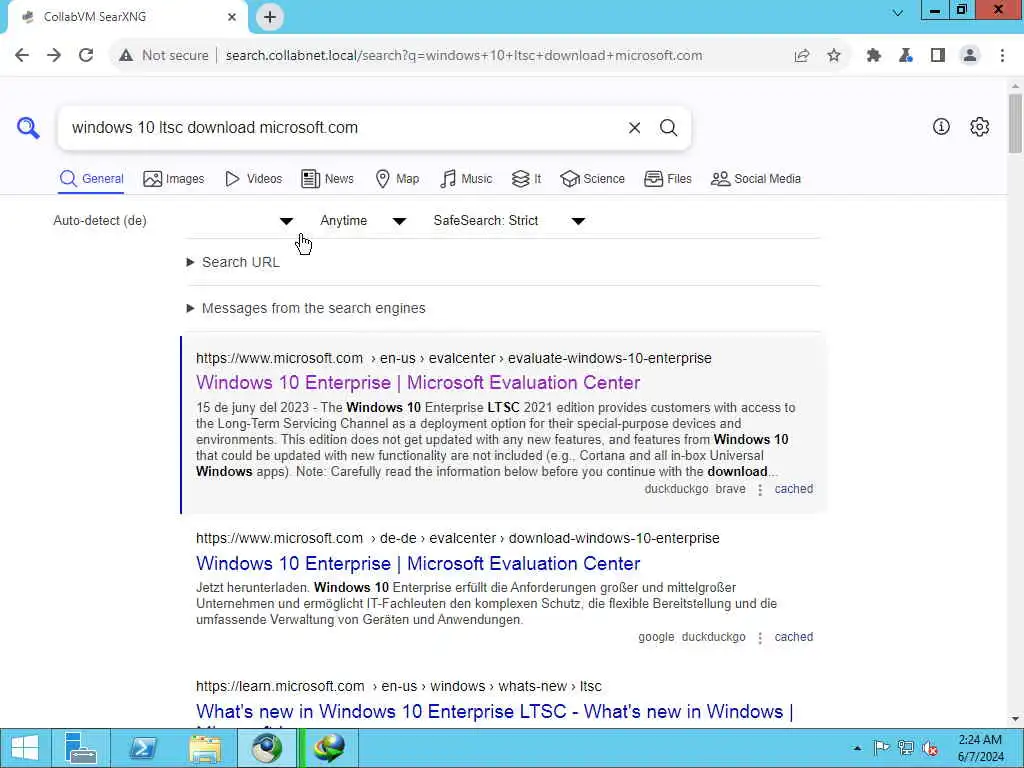The height and width of the screenshot is (768, 1024).
Task: Open Anytime time range dropdown
Action: point(363,221)
